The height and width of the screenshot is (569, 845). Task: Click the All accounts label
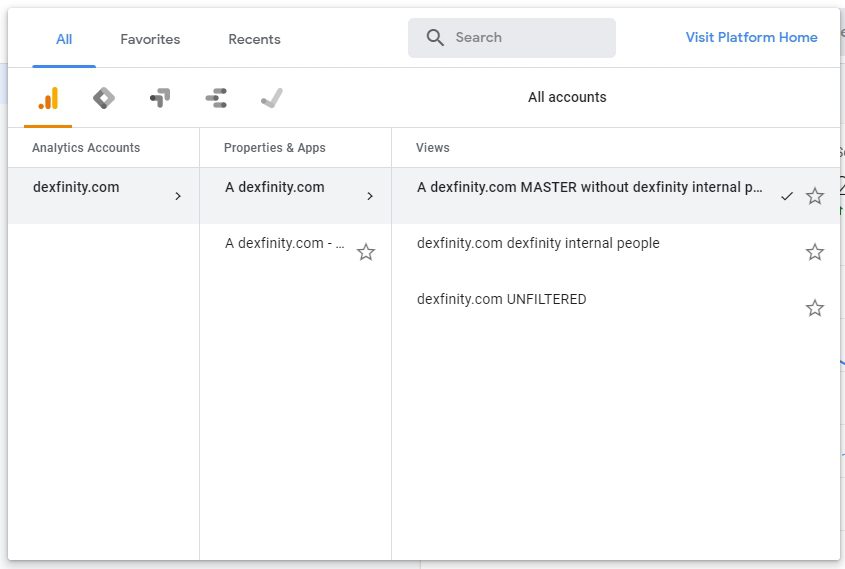pos(567,97)
